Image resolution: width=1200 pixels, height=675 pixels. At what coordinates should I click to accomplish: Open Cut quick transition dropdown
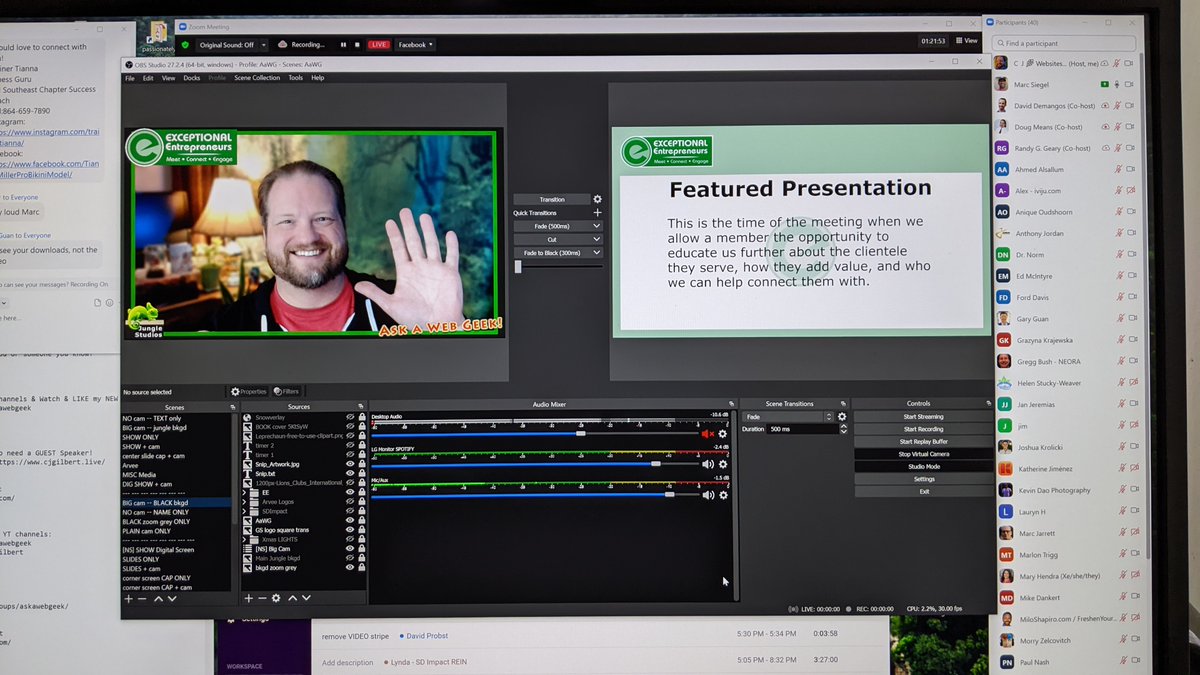[597, 239]
